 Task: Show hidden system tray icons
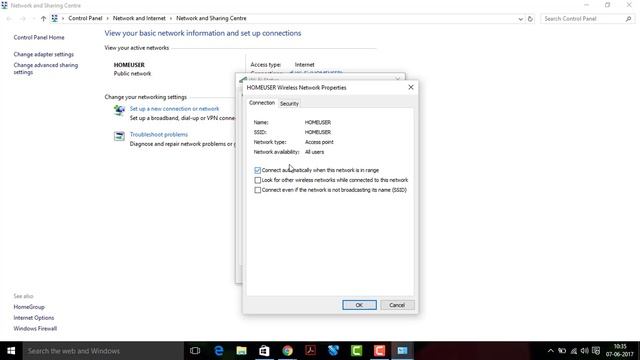pos(551,351)
